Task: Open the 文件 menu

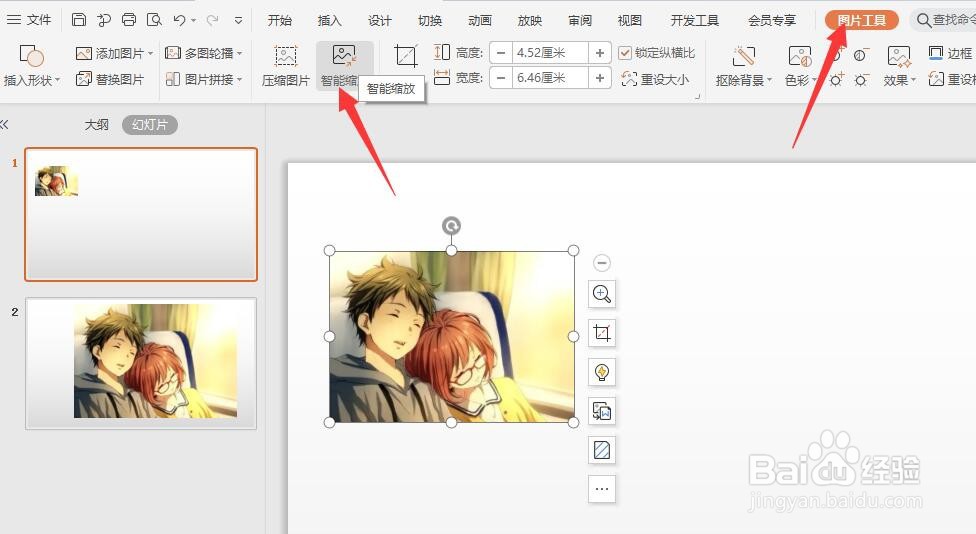Action: [29, 20]
